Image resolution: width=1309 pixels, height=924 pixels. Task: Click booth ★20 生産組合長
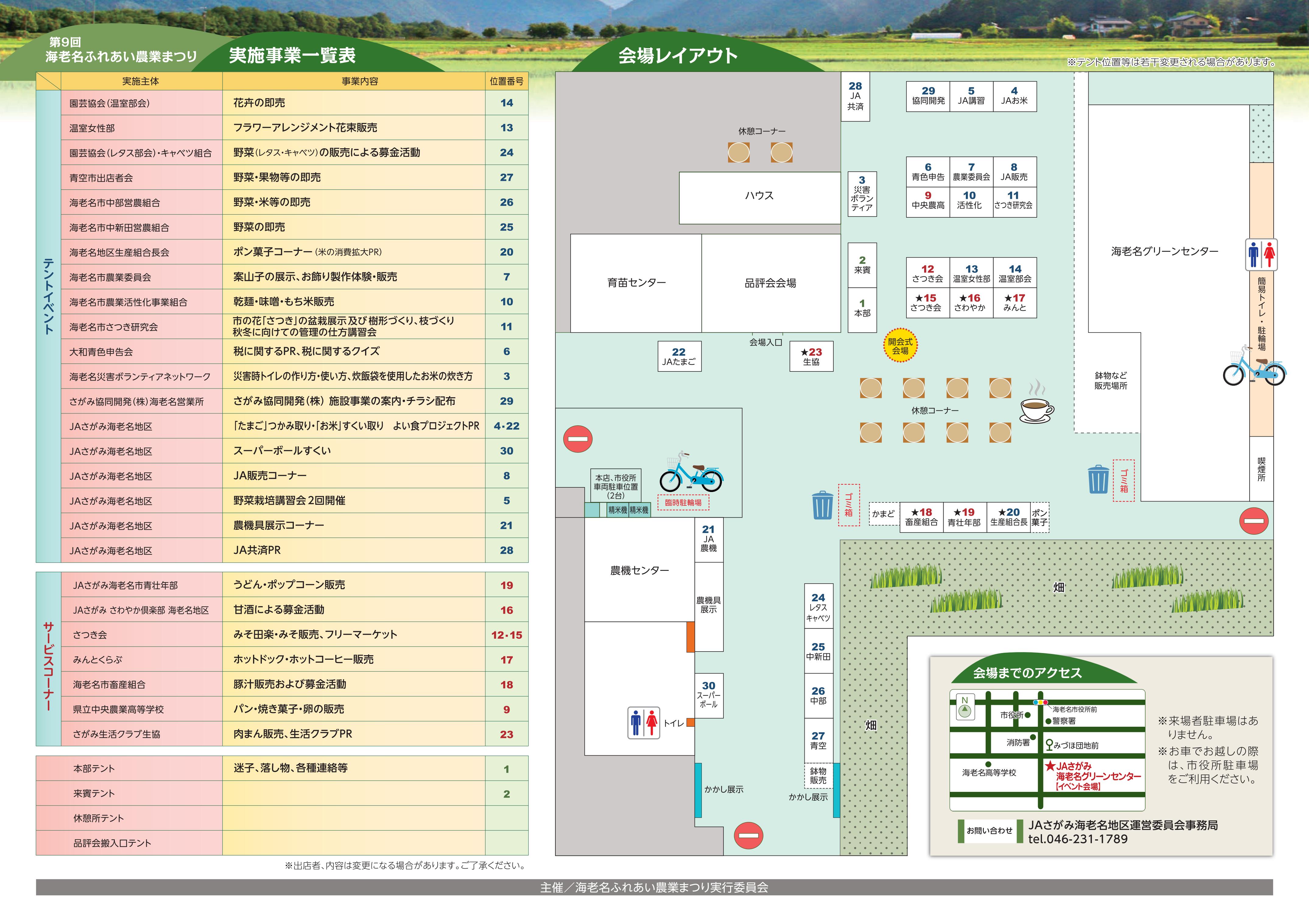coord(1008,517)
